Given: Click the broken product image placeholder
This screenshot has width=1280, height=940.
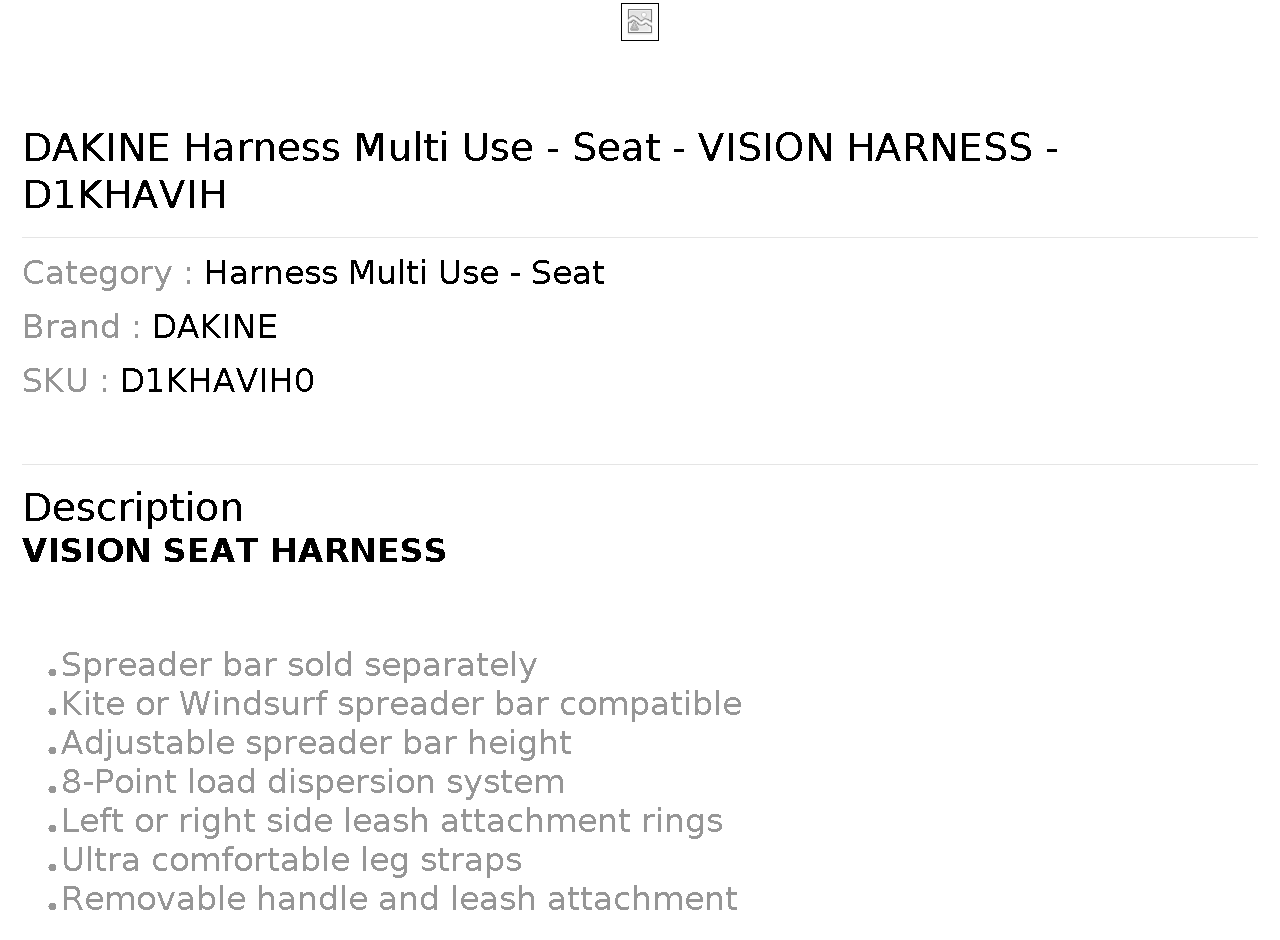Looking at the screenshot, I should (x=640, y=22).
